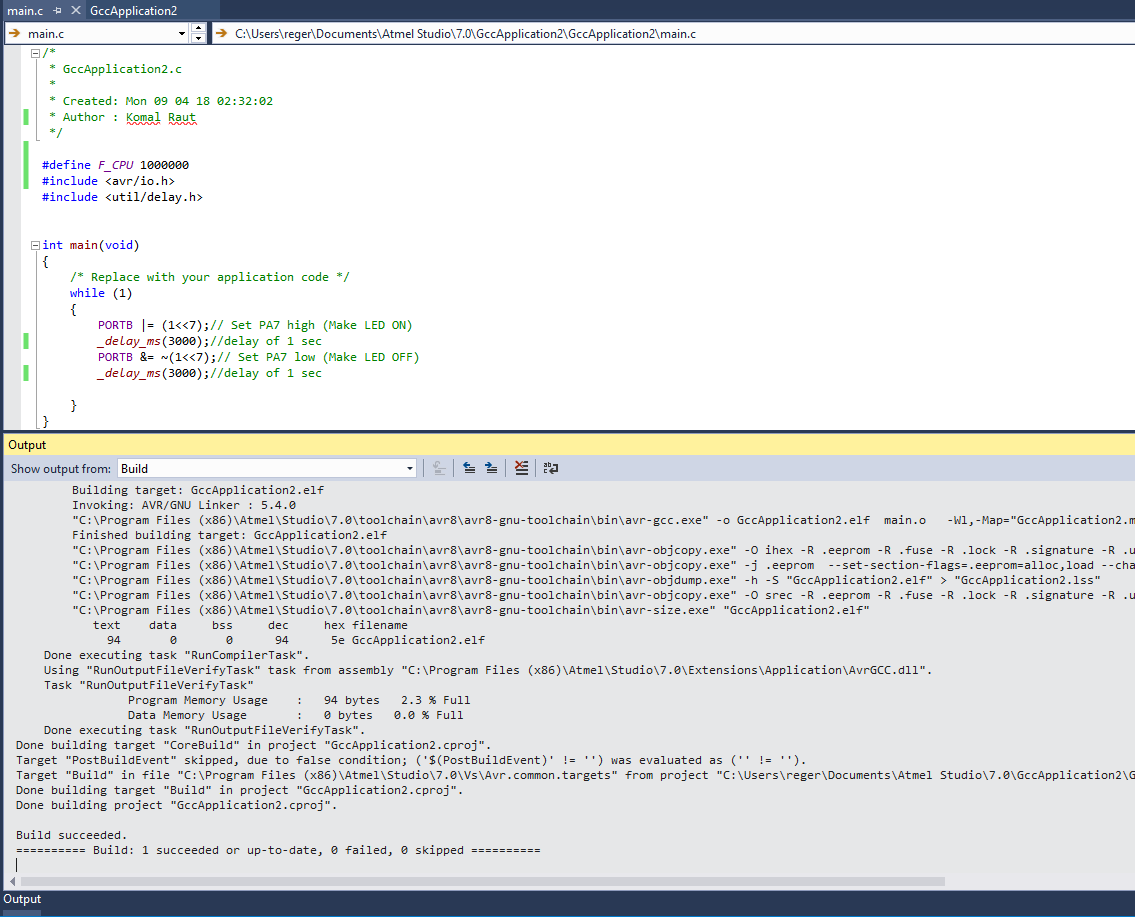Click the "text data bss dec hex filename" header row
Viewport: 1135px width, 917px height.
coord(250,625)
